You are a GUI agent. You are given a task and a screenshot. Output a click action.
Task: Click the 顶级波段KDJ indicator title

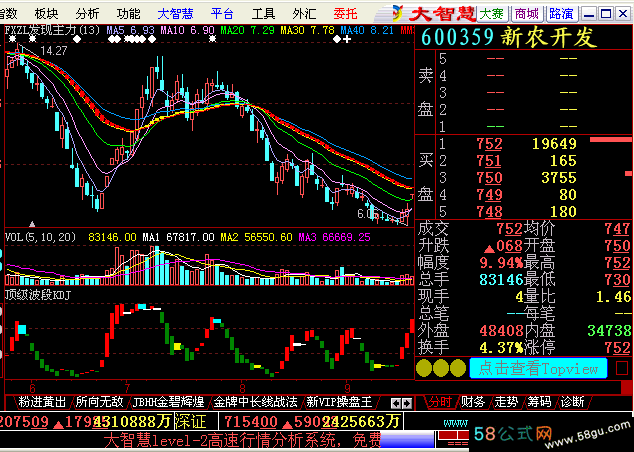coord(38,295)
